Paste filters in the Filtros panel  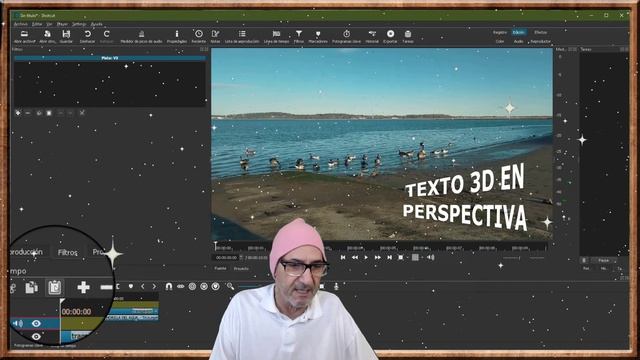click(x=49, y=113)
